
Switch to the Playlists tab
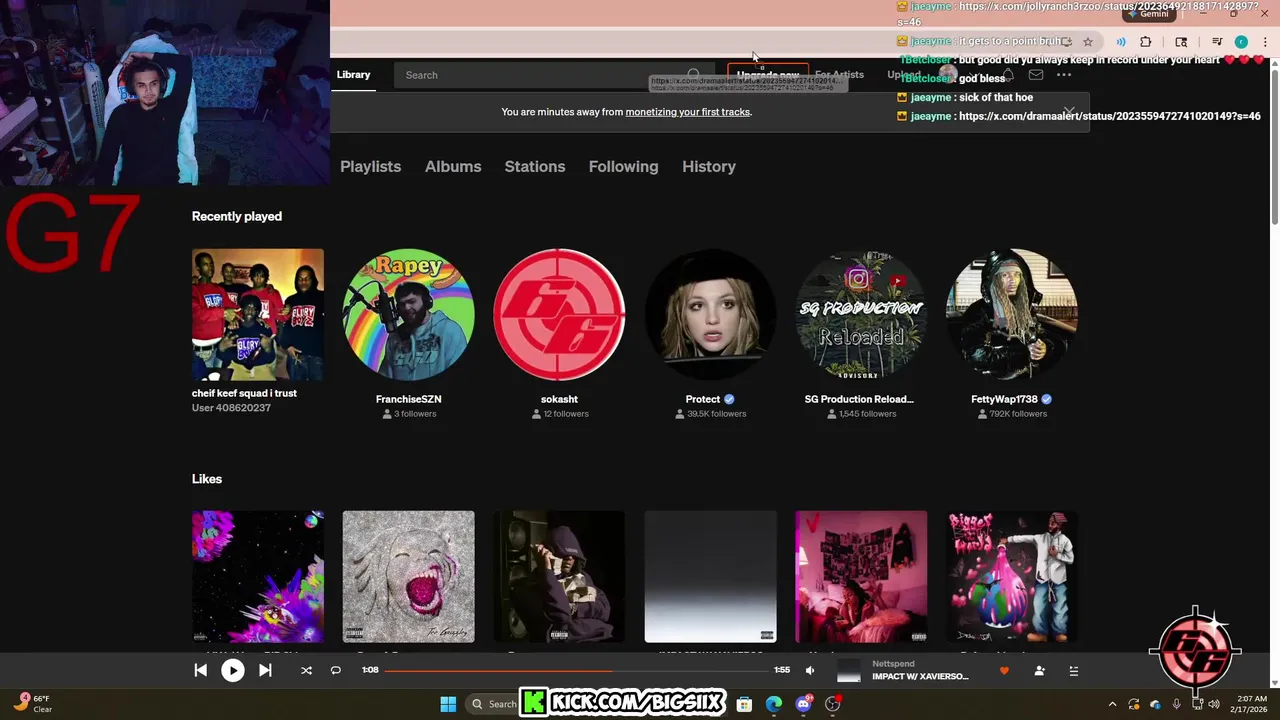[370, 167]
